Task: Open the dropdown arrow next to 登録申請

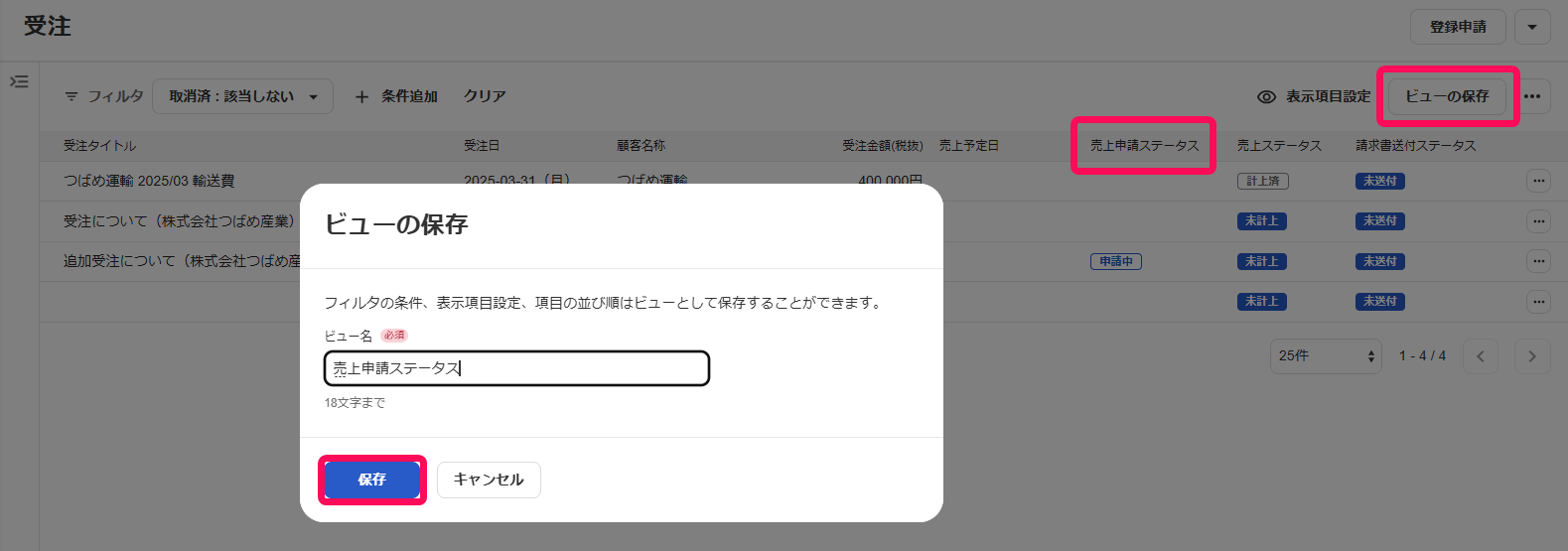Action: point(1532,27)
